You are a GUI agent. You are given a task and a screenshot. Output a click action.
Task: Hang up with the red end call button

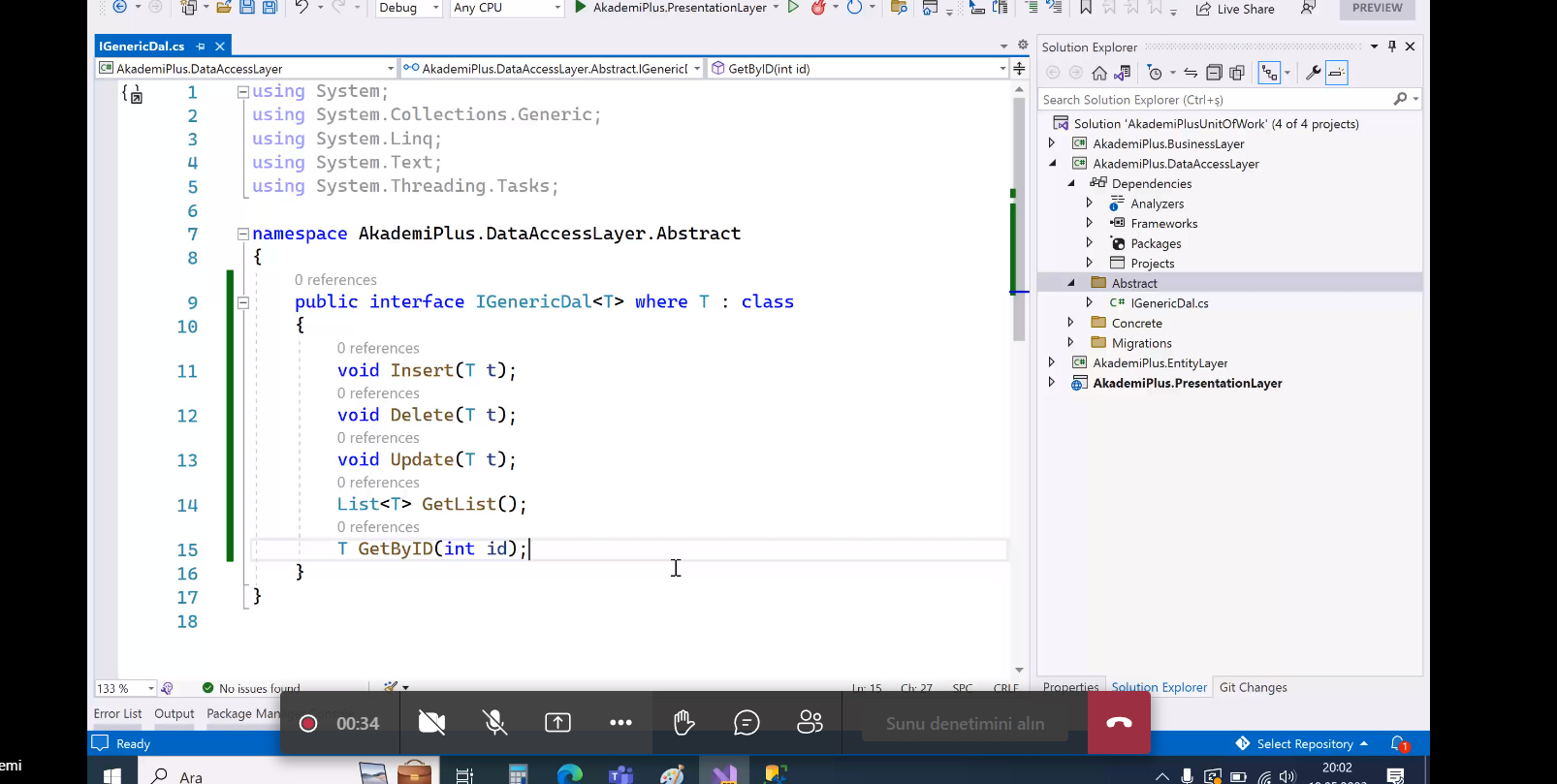[x=1119, y=723]
